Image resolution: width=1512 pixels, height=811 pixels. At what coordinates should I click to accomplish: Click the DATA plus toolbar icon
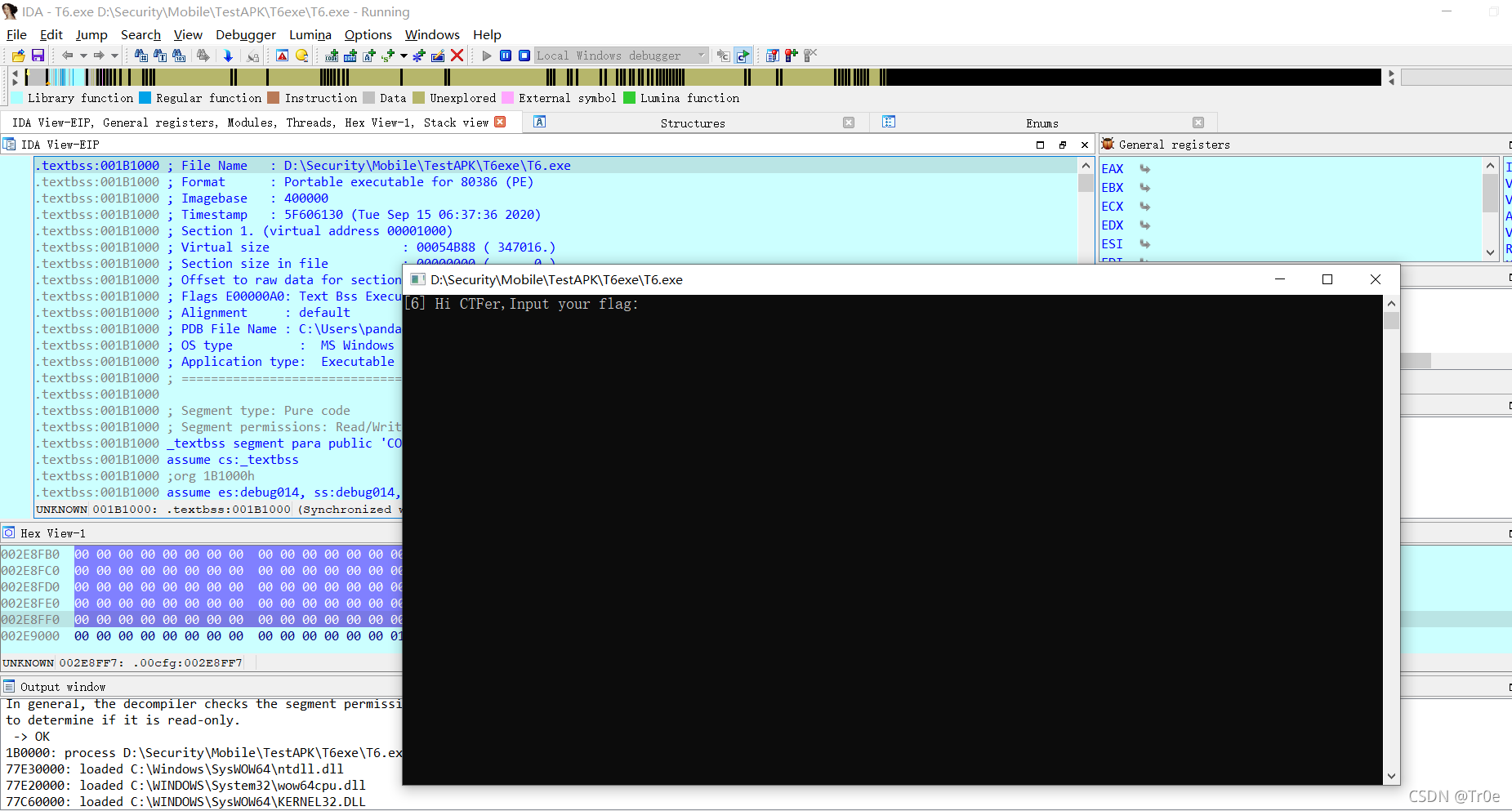[350, 56]
